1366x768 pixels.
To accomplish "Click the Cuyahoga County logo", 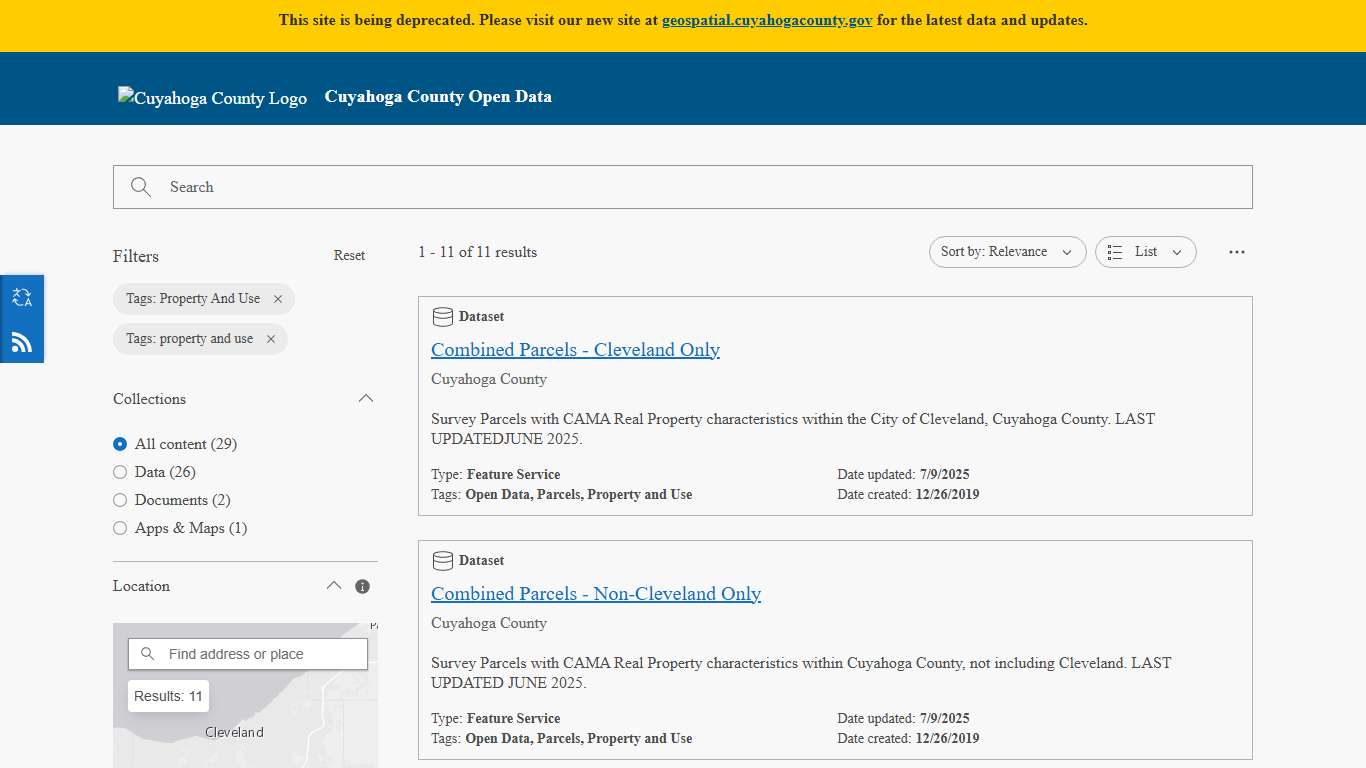I will (x=212, y=96).
